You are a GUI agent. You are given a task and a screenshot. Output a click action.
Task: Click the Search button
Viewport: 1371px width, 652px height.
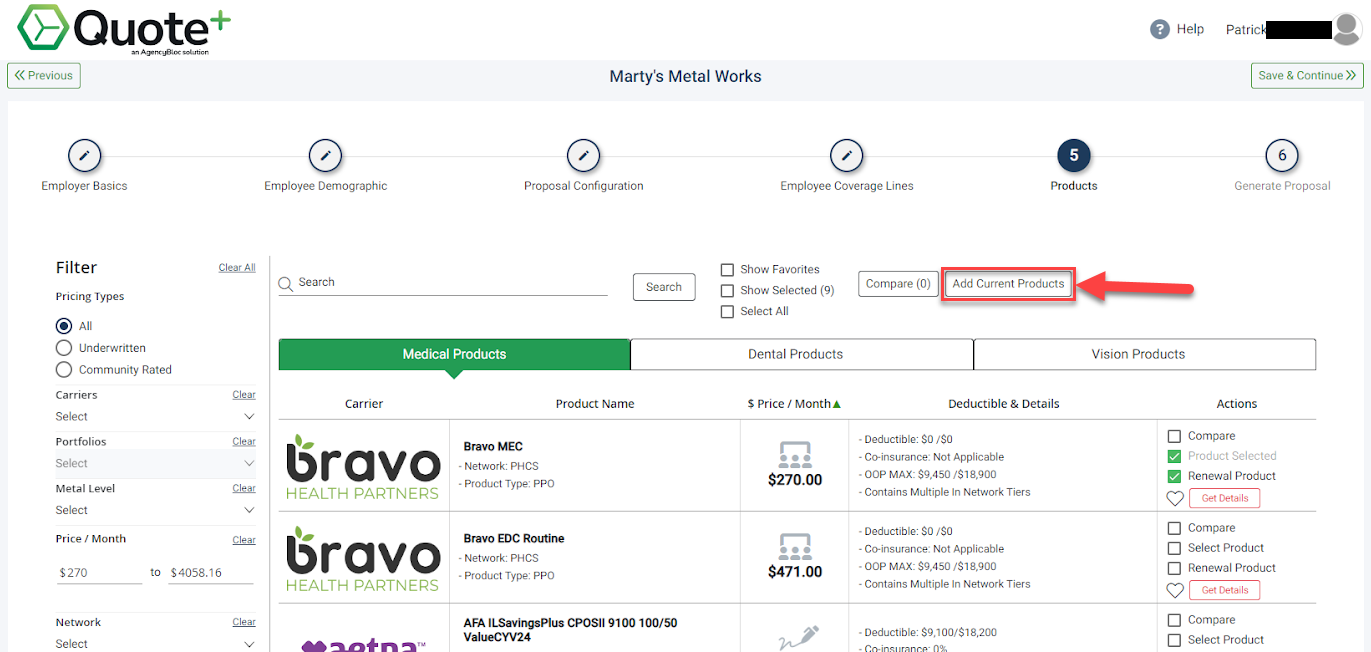point(664,287)
